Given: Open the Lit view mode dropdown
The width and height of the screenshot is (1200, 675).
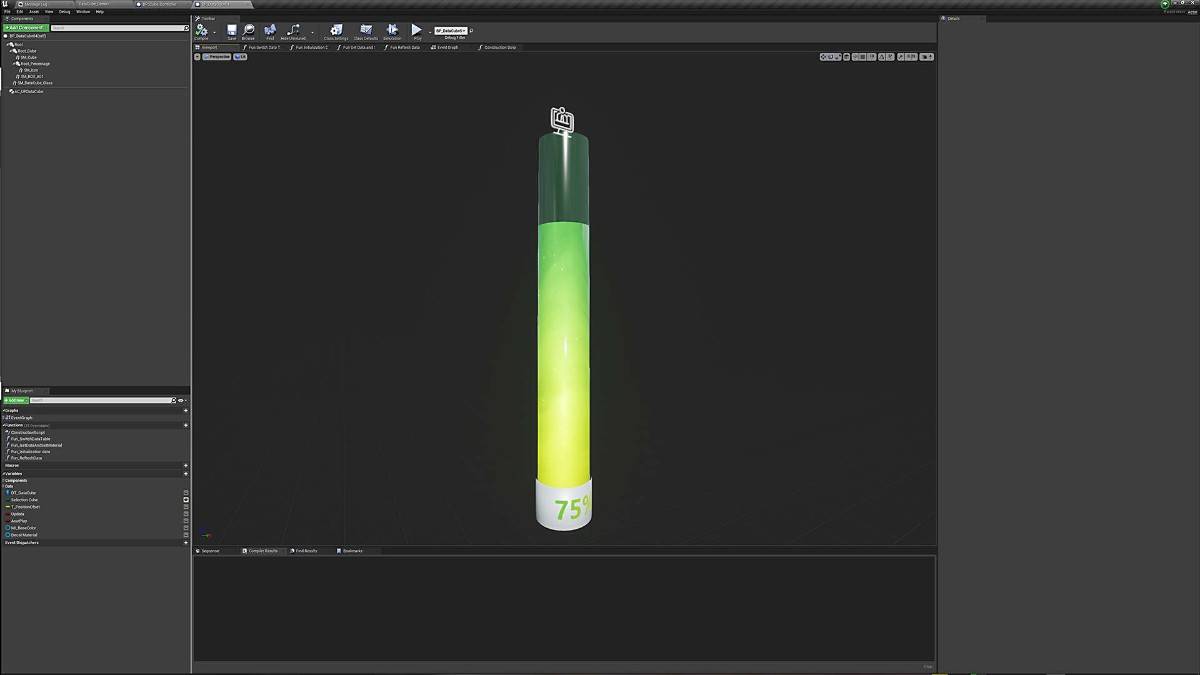Looking at the screenshot, I should pos(240,57).
